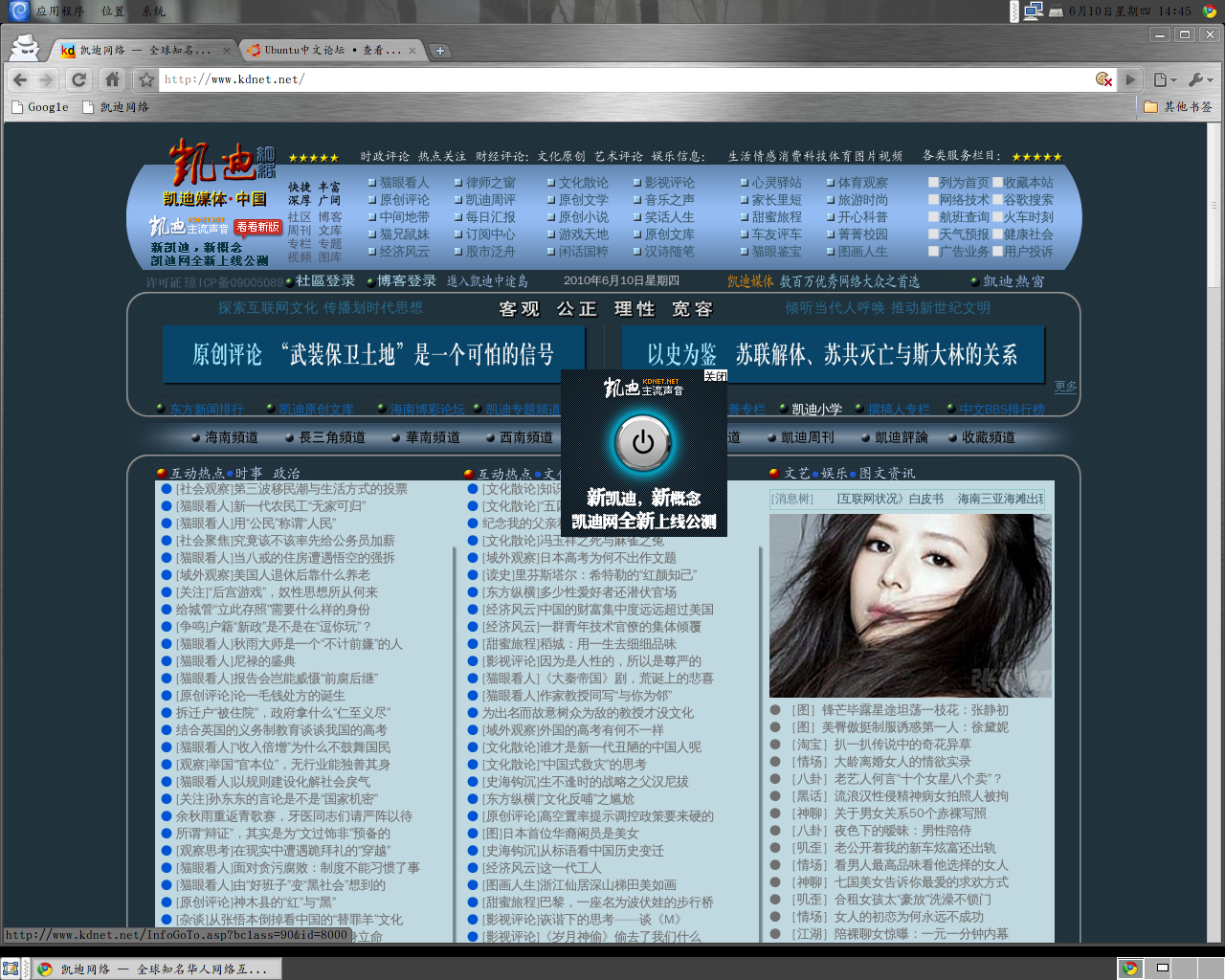Open the 收藏频道 channel tab

click(x=989, y=437)
